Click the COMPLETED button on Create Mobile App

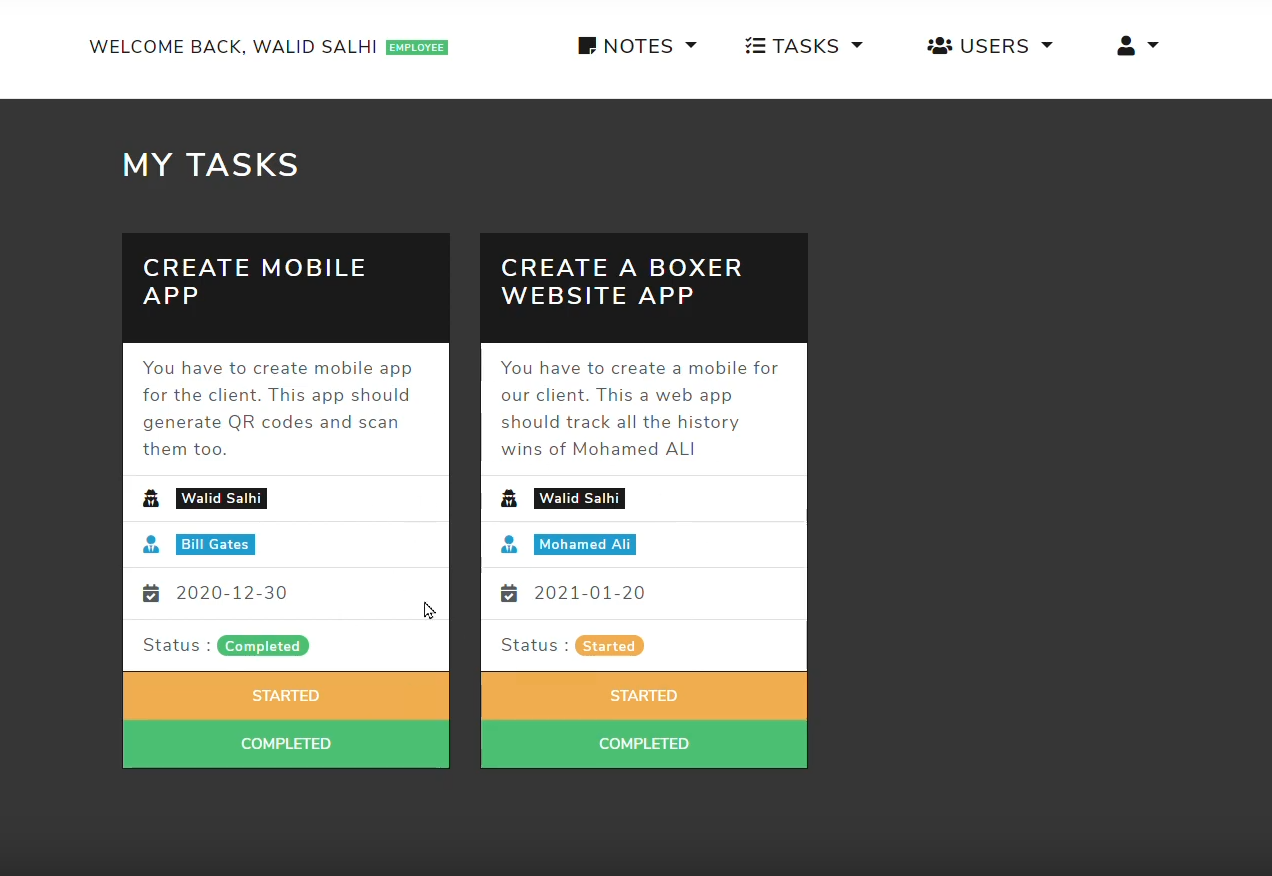[x=285, y=743]
